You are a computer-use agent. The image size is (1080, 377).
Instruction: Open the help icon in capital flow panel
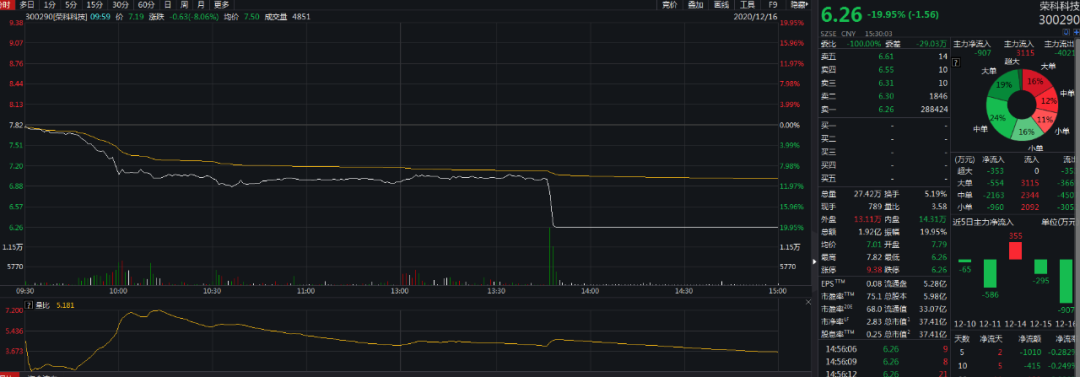click(x=956, y=63)
